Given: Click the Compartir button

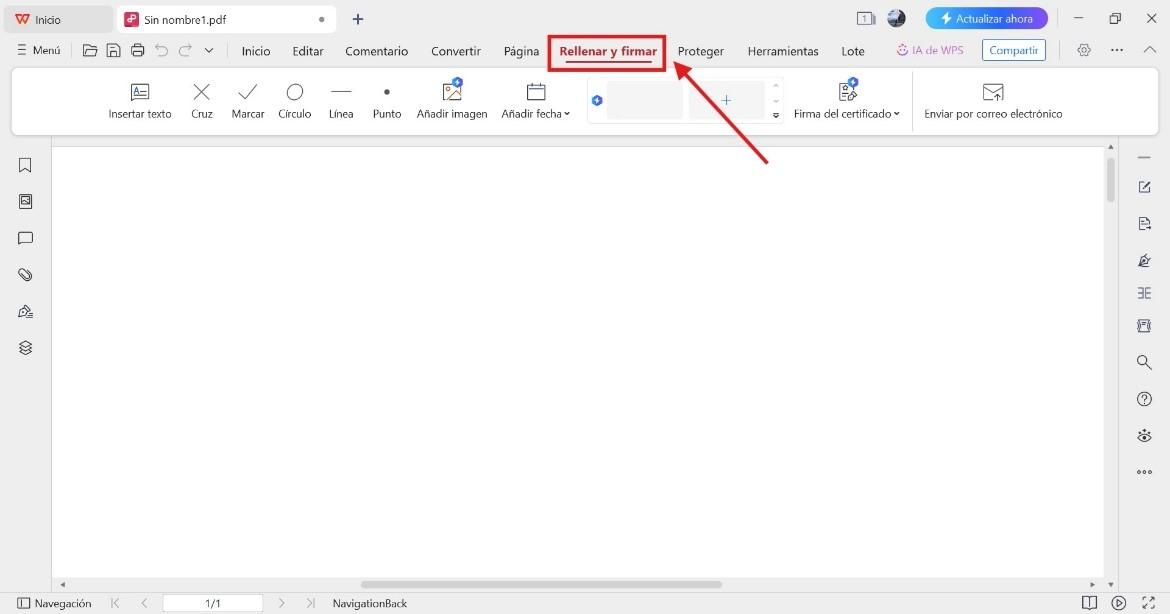Looking at the screenshot, I should click(1013, 49).
